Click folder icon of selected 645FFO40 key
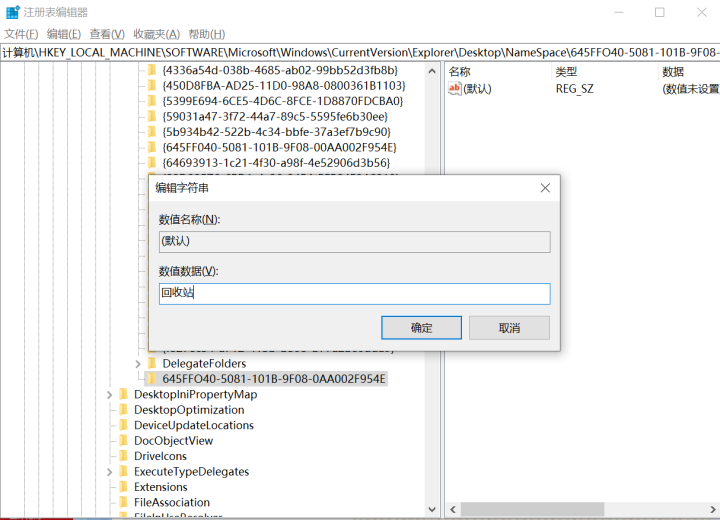This screenshot has width=720, height=520. (152, 379)
